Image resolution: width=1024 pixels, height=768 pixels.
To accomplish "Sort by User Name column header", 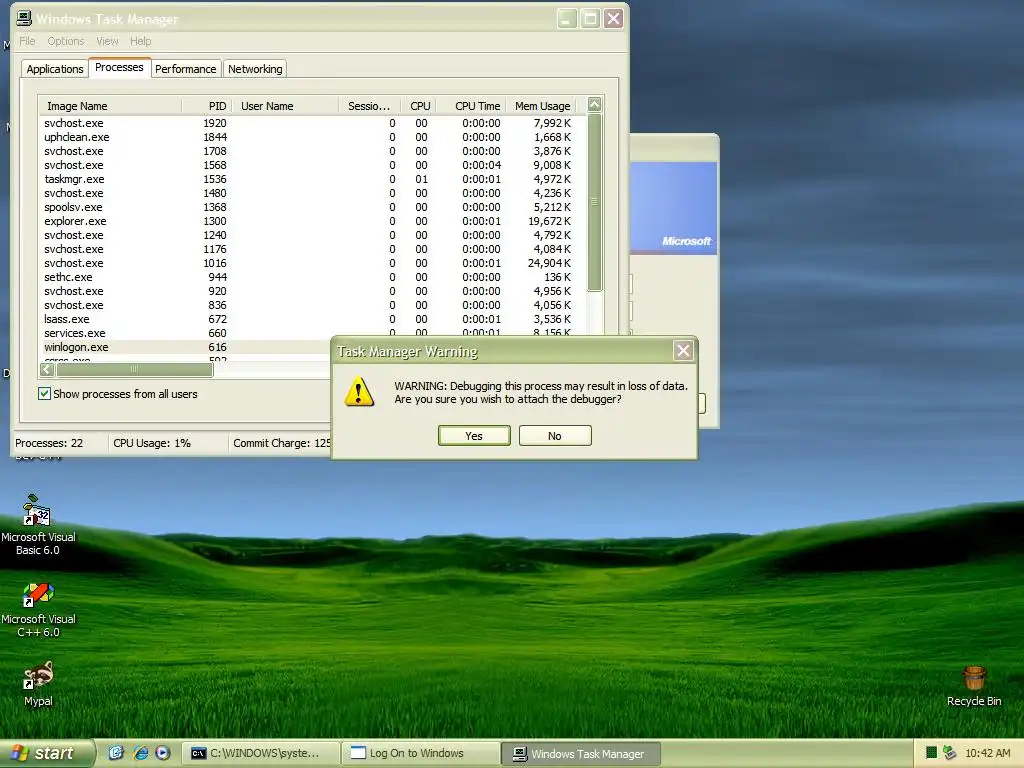I will (x=285, y=106).
